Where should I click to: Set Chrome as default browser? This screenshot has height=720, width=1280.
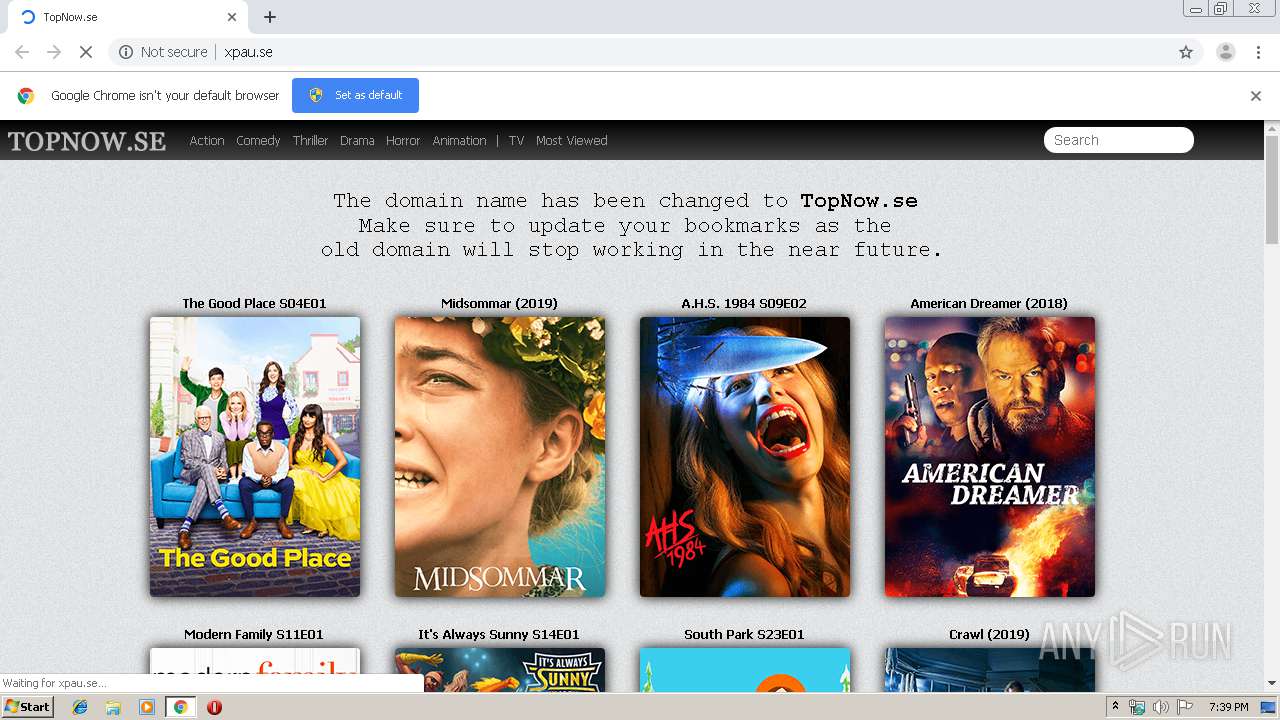355,95
